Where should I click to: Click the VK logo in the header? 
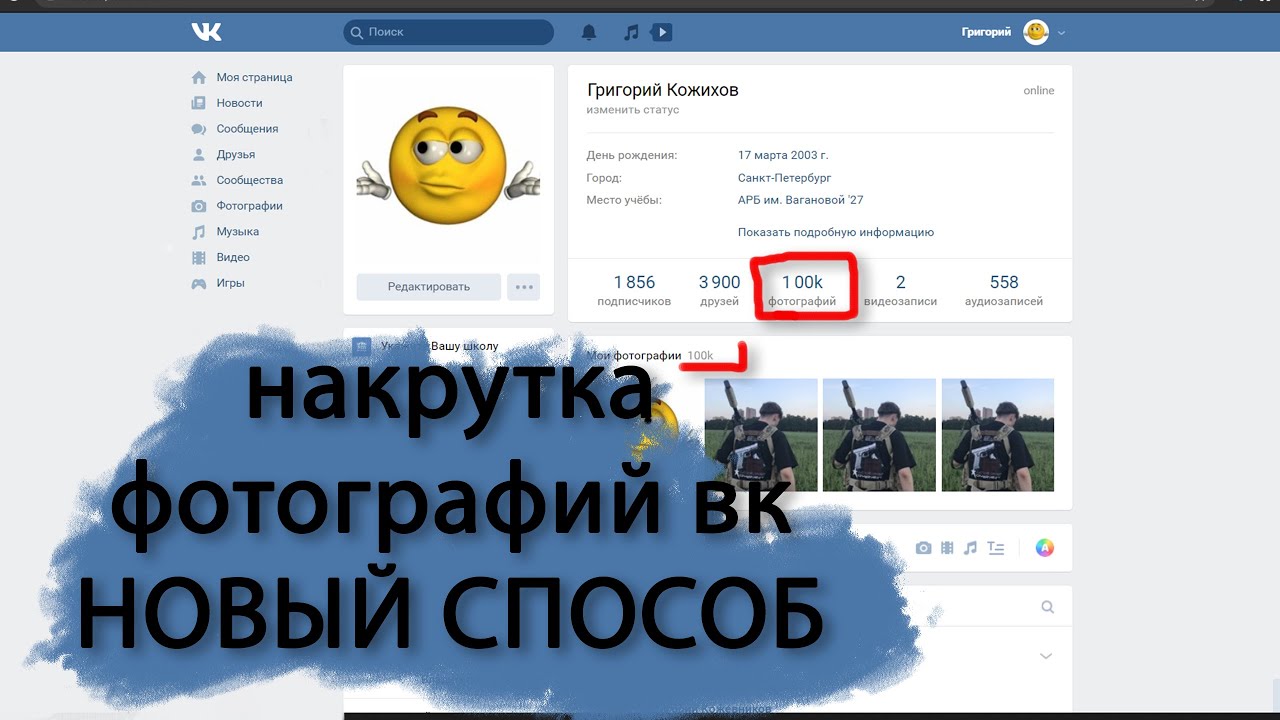coord(206,32)
